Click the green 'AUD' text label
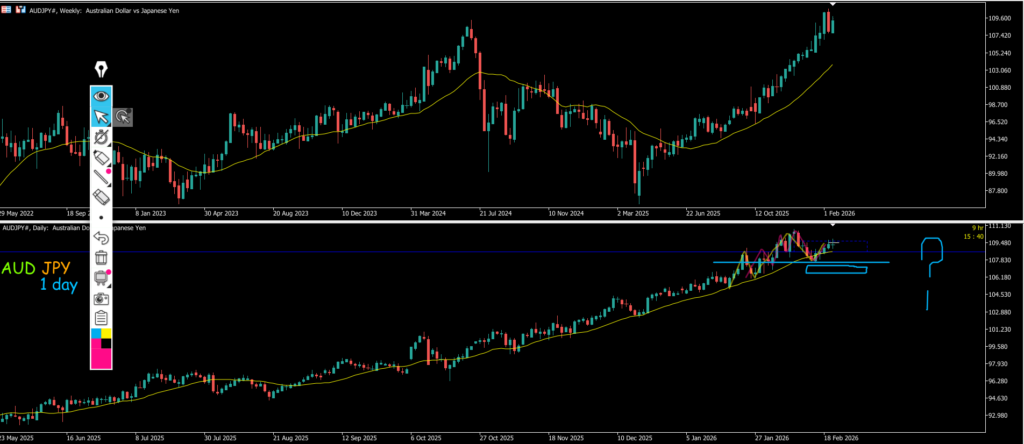The height and width of the screenshot is (444, 1024). click(x=20, y=268)
